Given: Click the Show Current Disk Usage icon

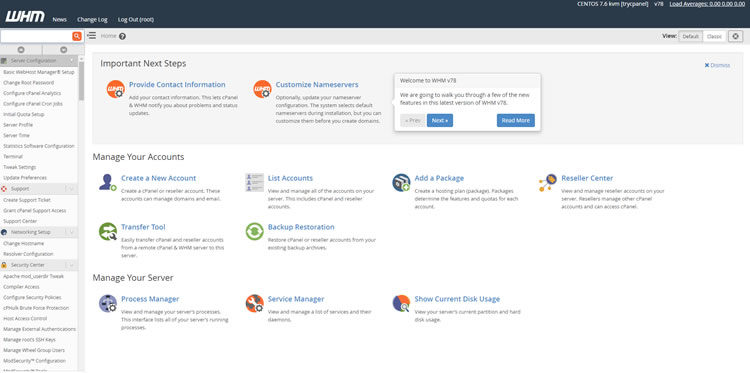Looking at the screenshot, I should click(401, 304).
